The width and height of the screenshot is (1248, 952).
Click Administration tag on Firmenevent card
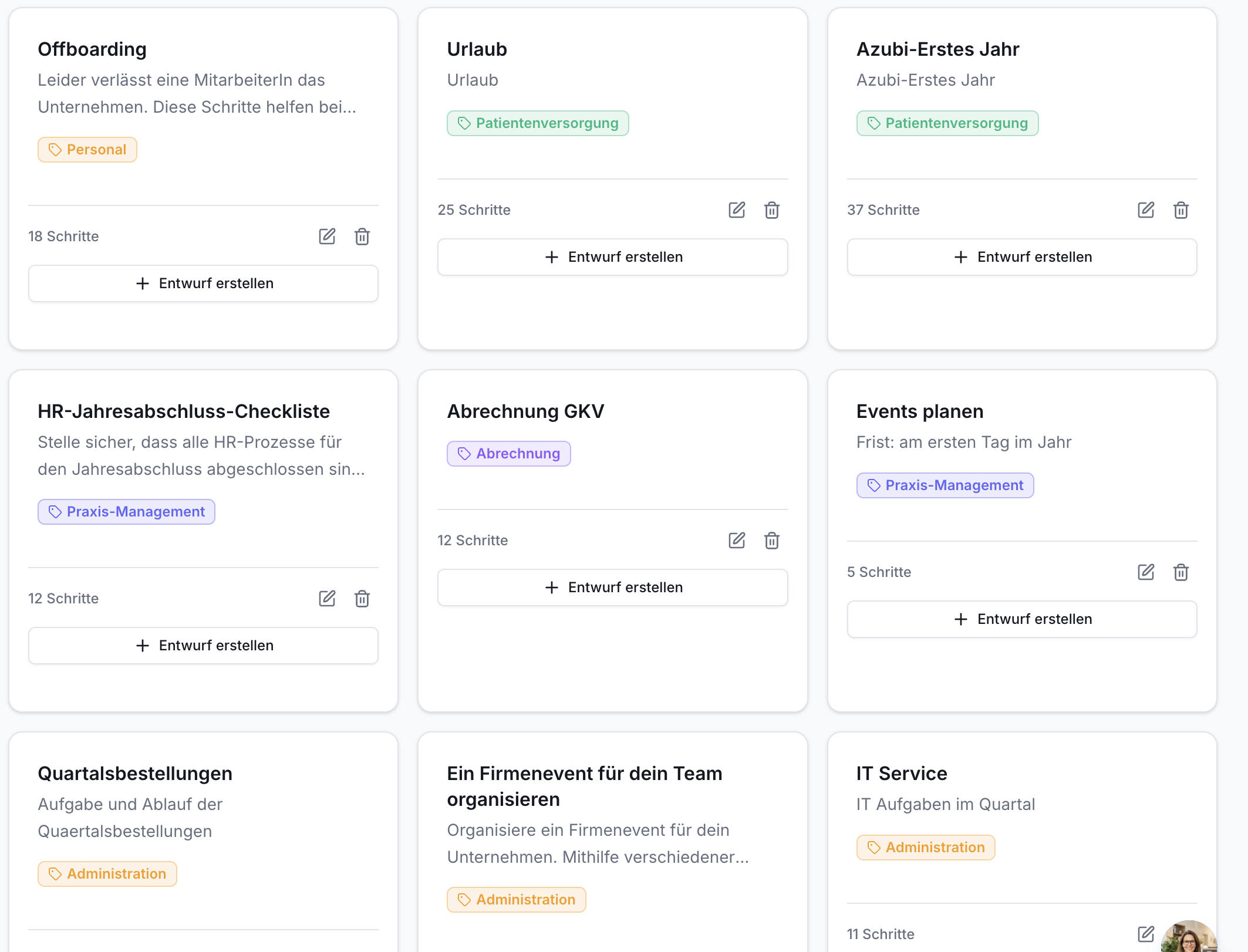[517, 900]
